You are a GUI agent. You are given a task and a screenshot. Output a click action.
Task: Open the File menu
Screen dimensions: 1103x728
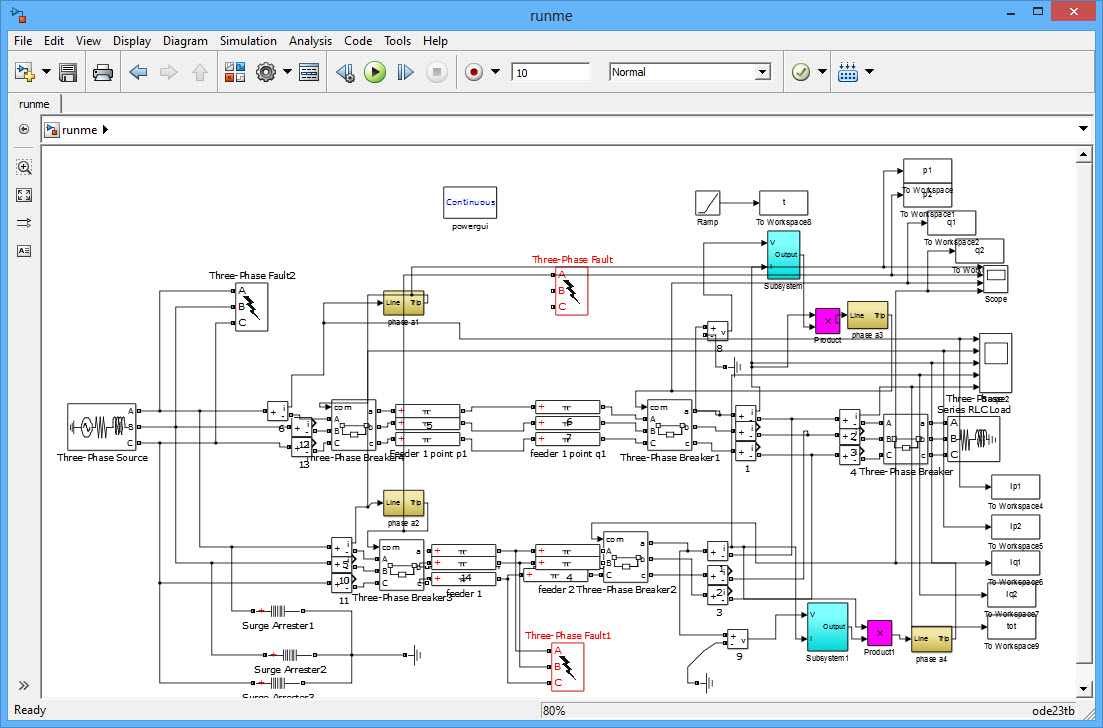23,41
